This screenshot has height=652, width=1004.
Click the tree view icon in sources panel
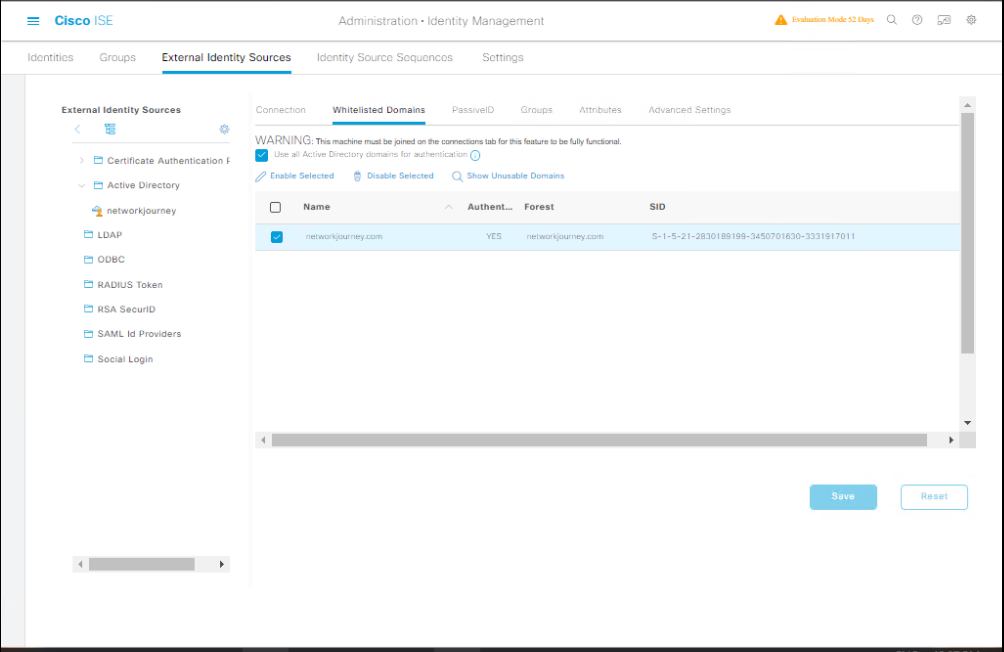point(110,129)
